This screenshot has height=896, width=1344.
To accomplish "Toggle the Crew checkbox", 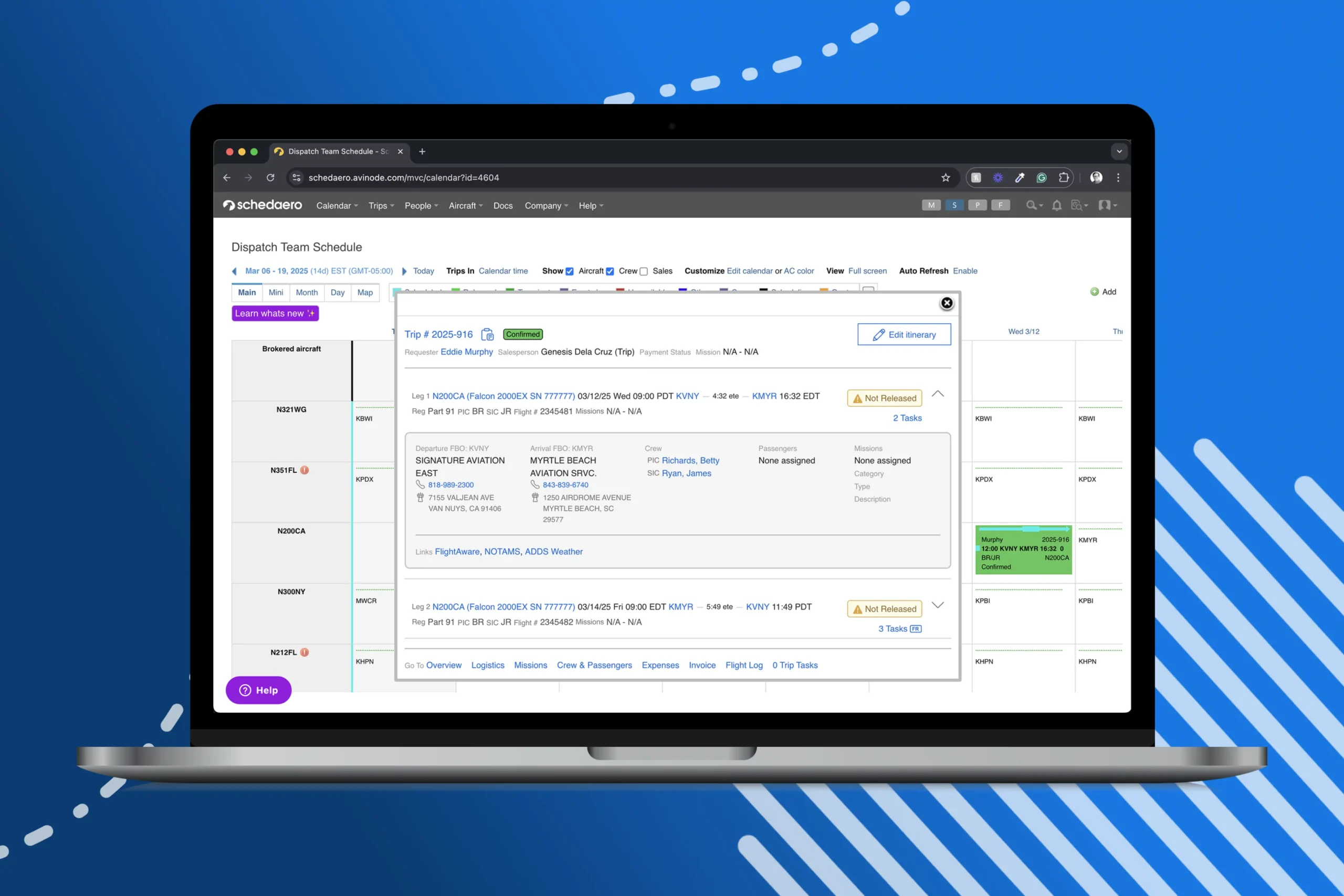I will (610, 271).
